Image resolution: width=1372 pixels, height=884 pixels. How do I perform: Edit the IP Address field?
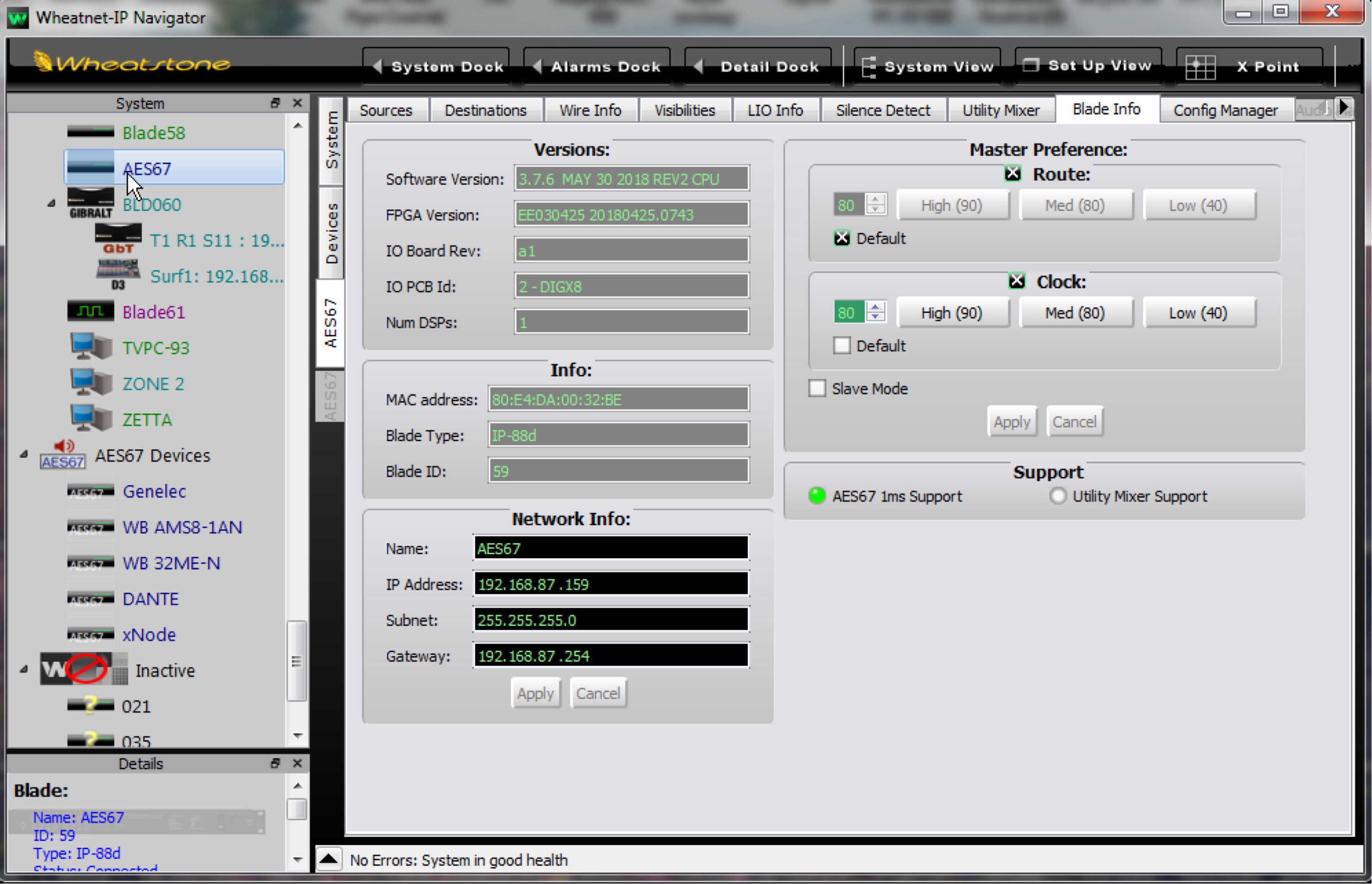click(x=611, y=584)
